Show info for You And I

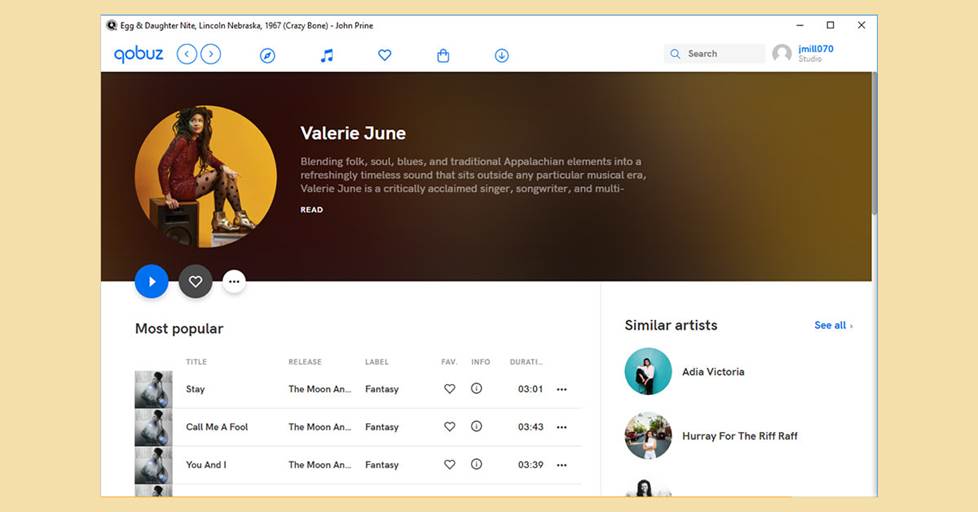click(477, 465)
